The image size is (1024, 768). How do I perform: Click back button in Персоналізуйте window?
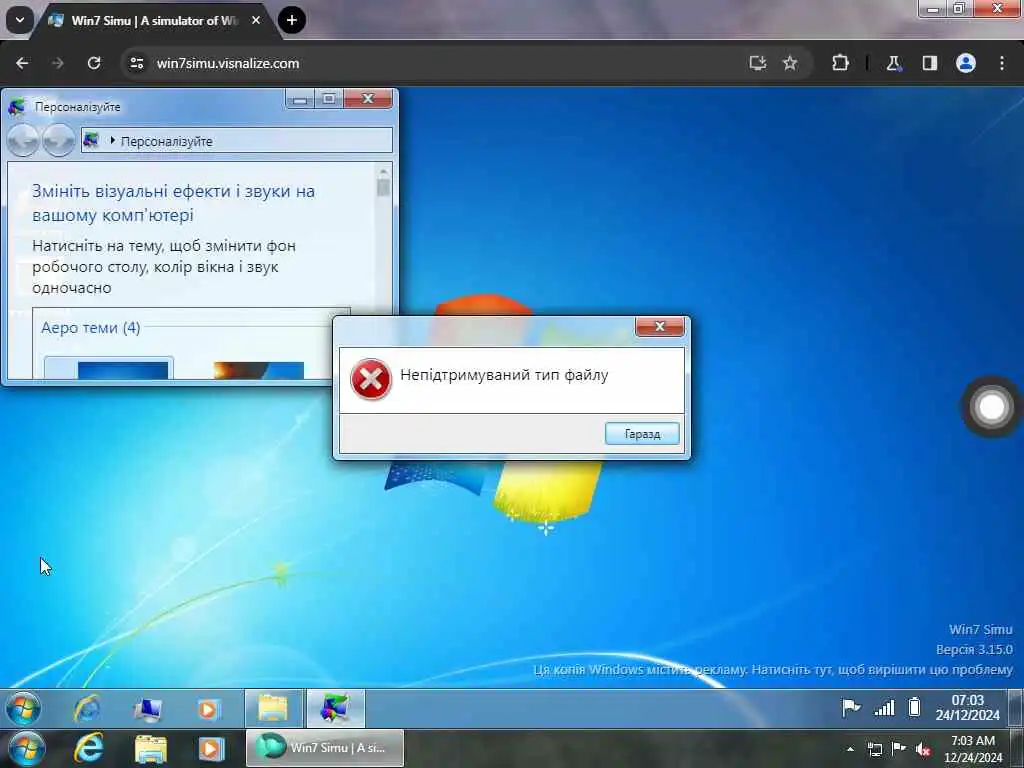point(23,140)
